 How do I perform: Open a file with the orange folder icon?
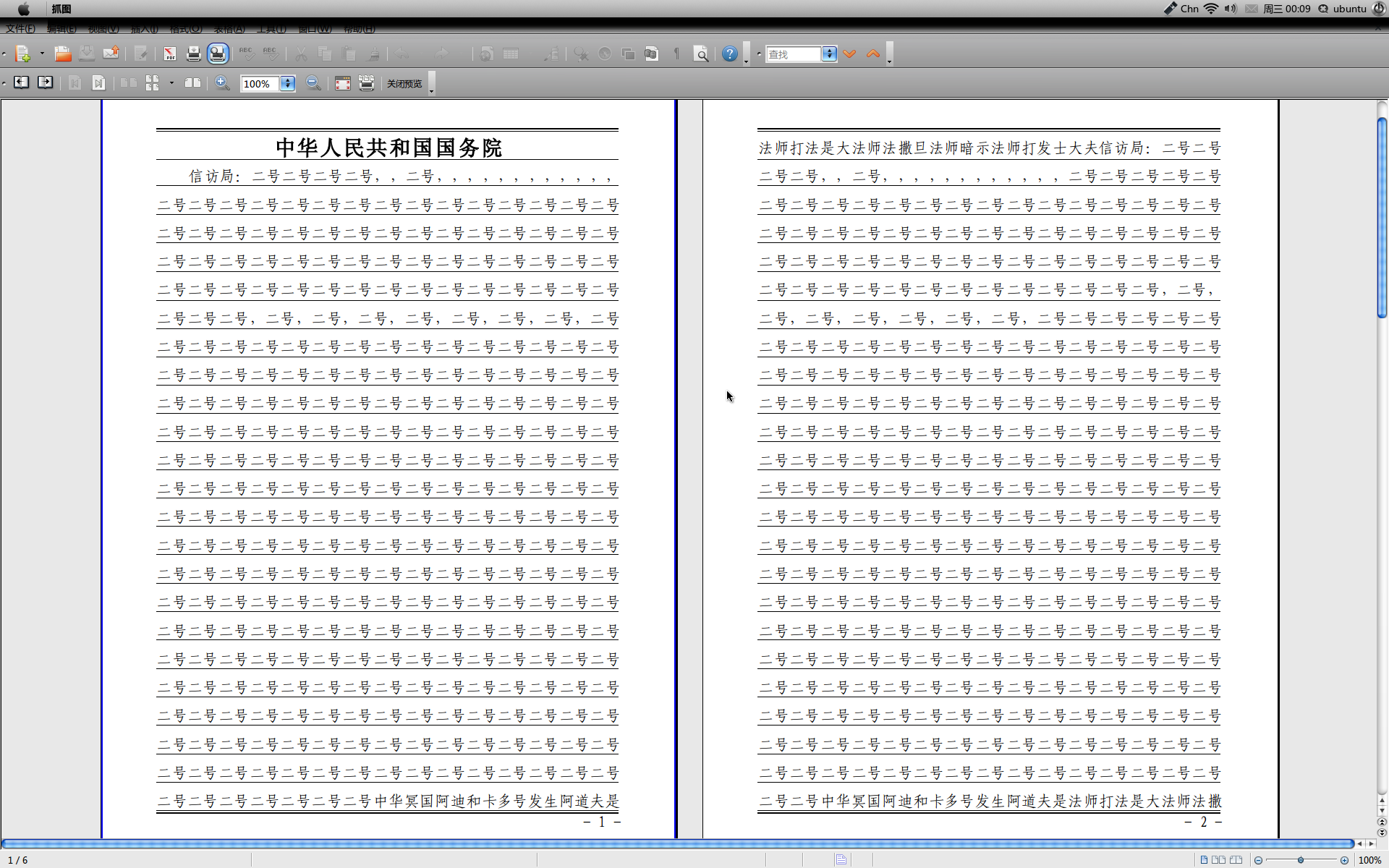point(63,54)
